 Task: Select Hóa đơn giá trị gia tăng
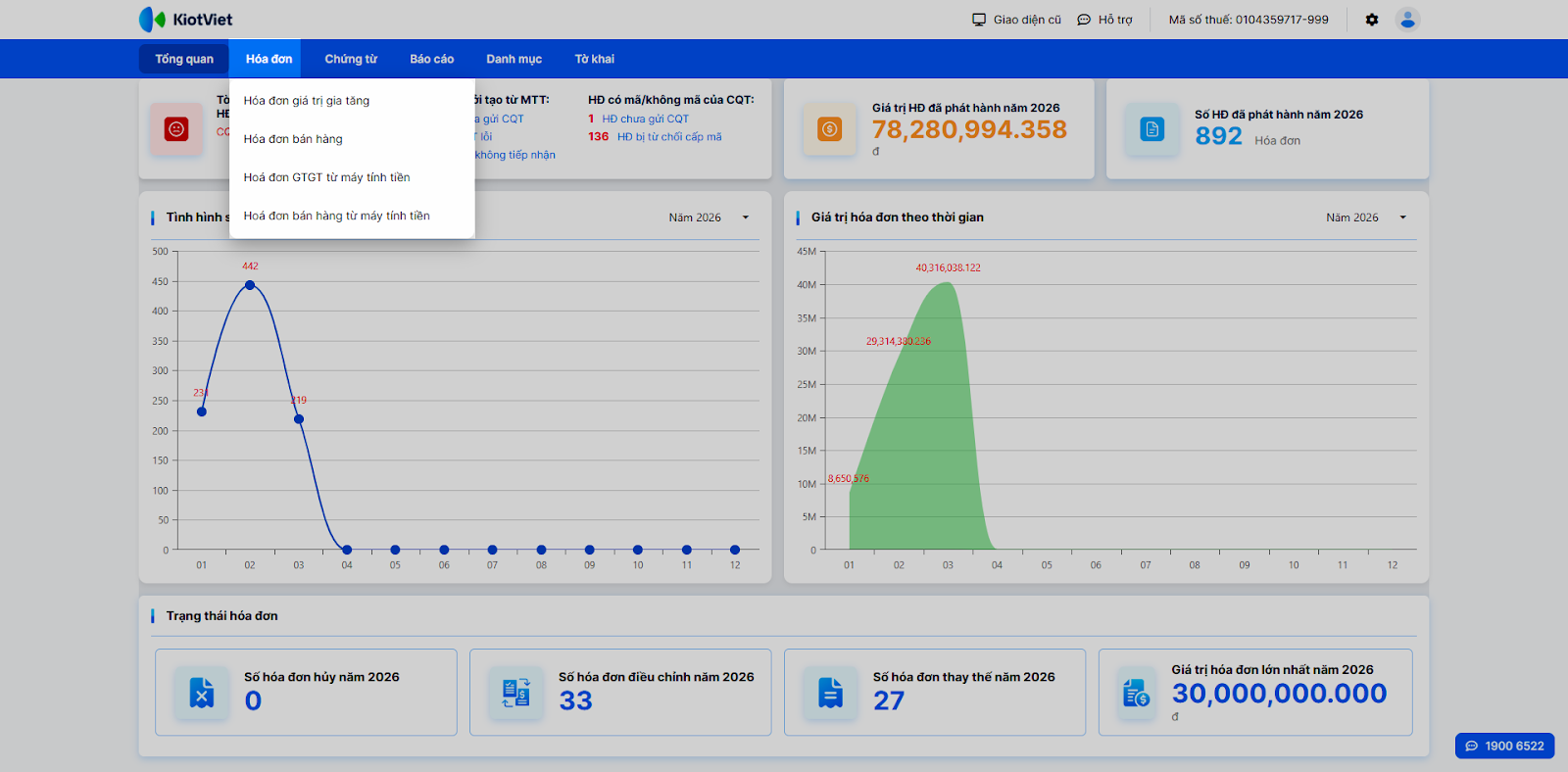point(307,101)
